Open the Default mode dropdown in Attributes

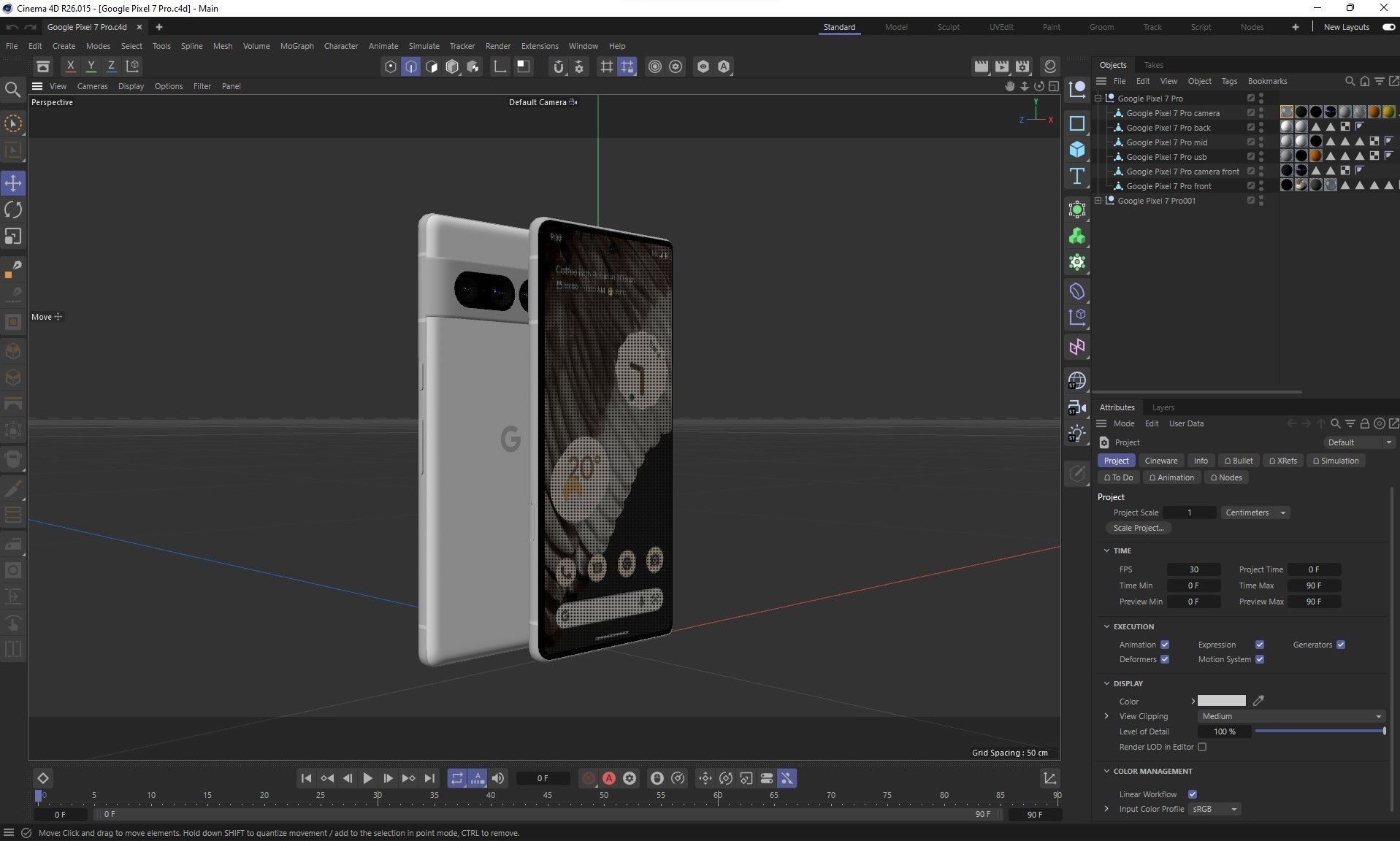click(1358, 442)
